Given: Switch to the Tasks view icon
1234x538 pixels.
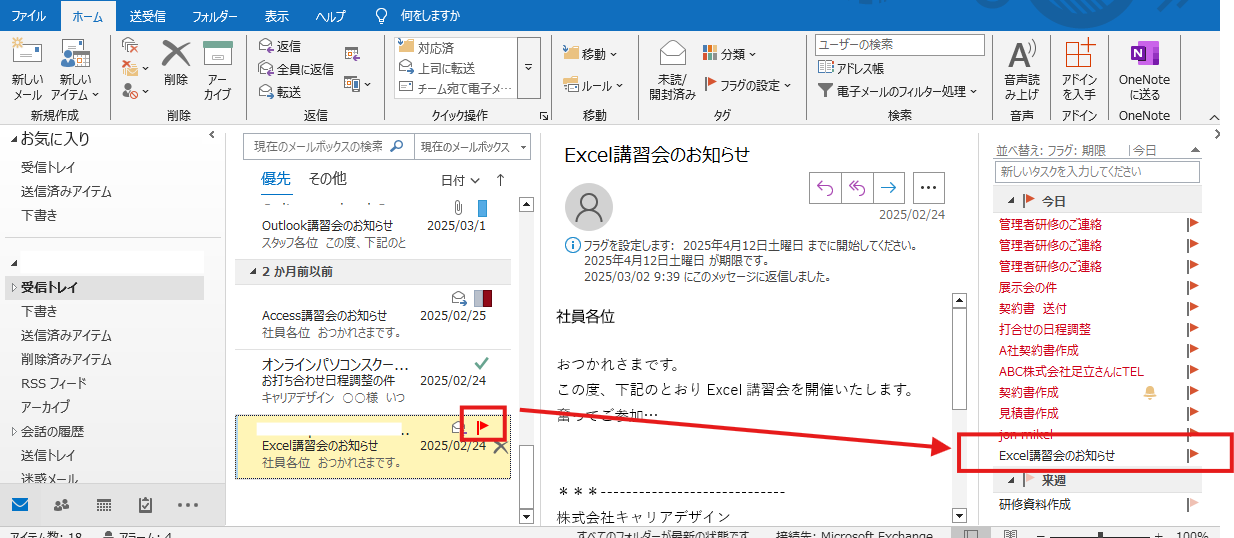Looking at the screenshot, I should point(145,504).
